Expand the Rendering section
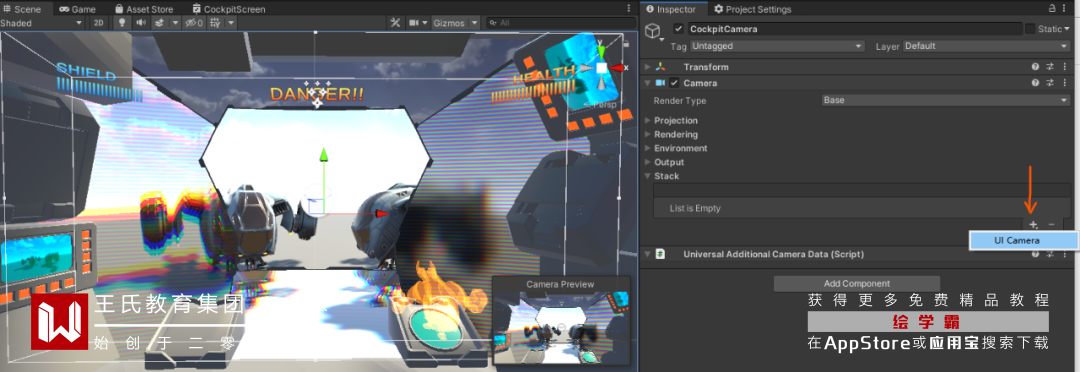This screenshot has width=1080, height=372. pos(647,134)
